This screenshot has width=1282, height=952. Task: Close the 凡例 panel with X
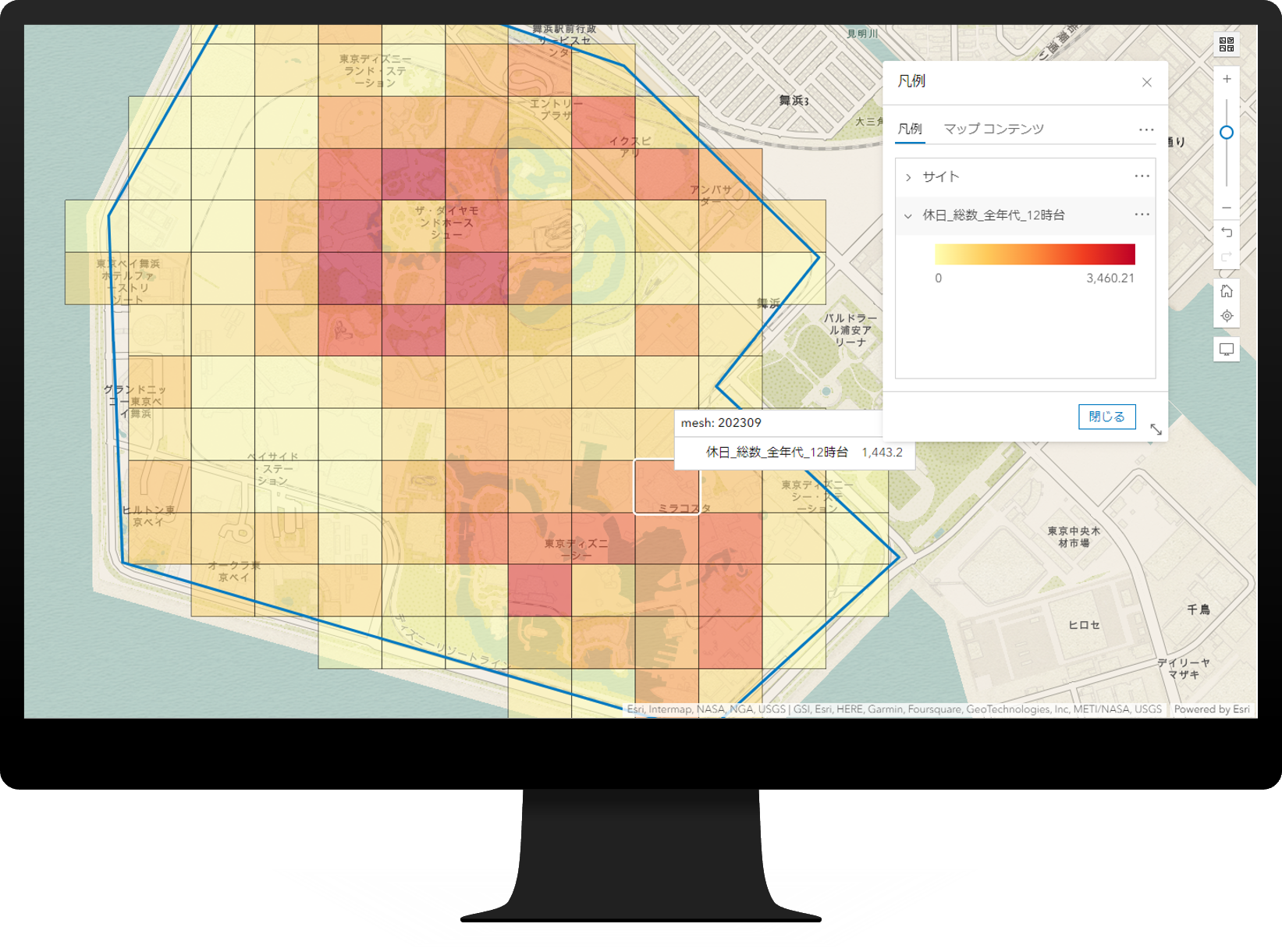[1146, 83]
